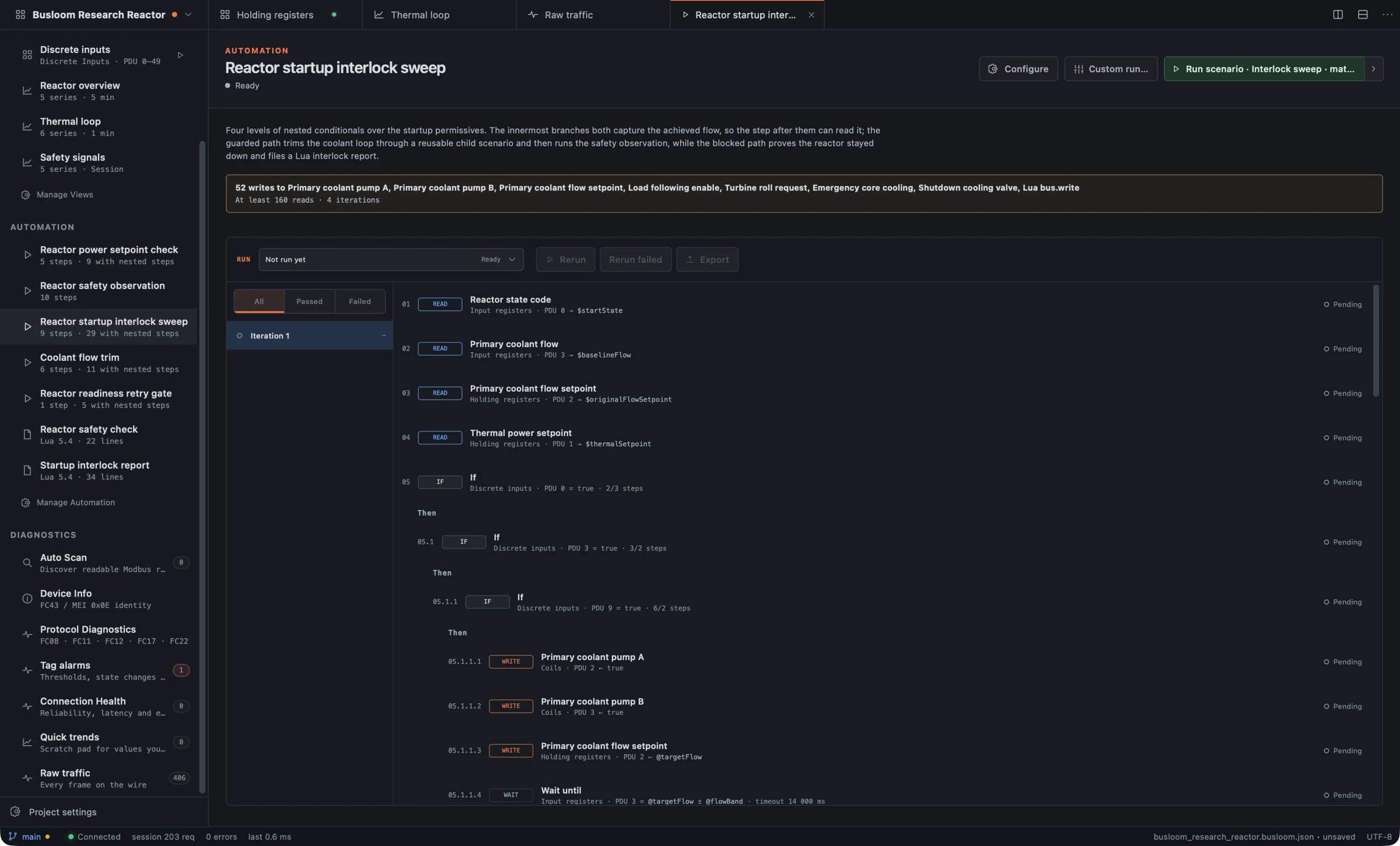
Task: Click the steps list vertical scrollbar
Action: click(x=1375, y=341)
